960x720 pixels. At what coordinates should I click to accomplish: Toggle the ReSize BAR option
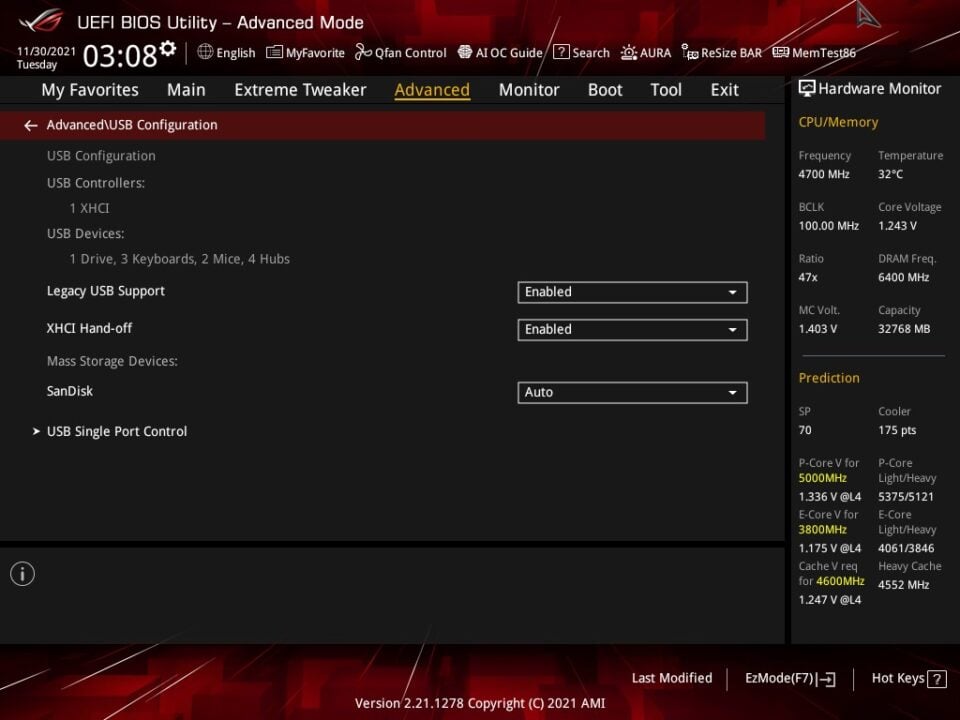721,53
